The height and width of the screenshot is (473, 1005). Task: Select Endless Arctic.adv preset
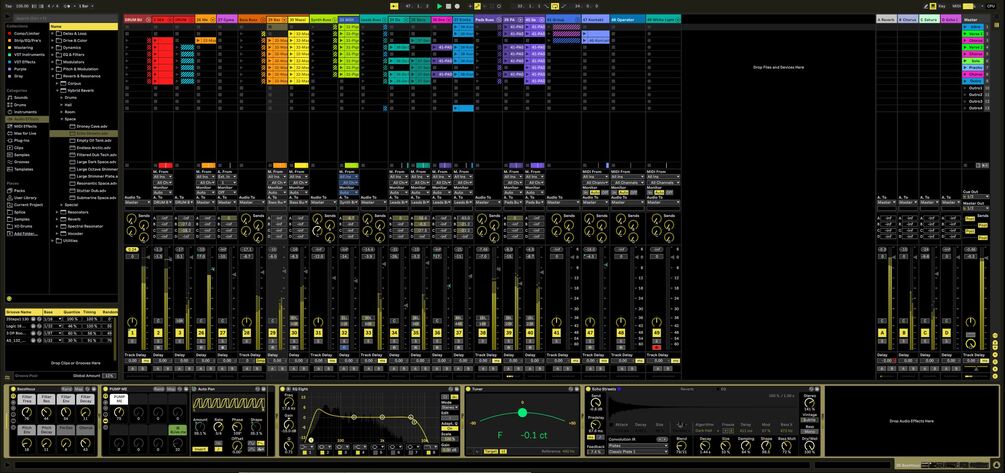coord(94,147)
